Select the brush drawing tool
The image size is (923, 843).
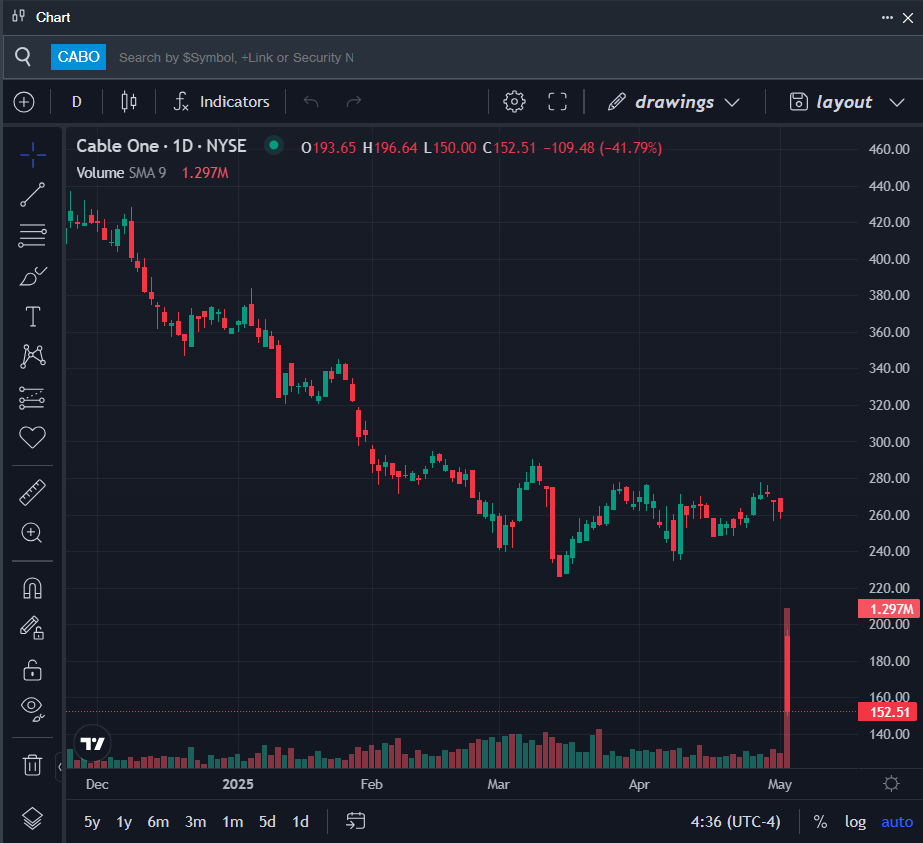coord(32,276)
